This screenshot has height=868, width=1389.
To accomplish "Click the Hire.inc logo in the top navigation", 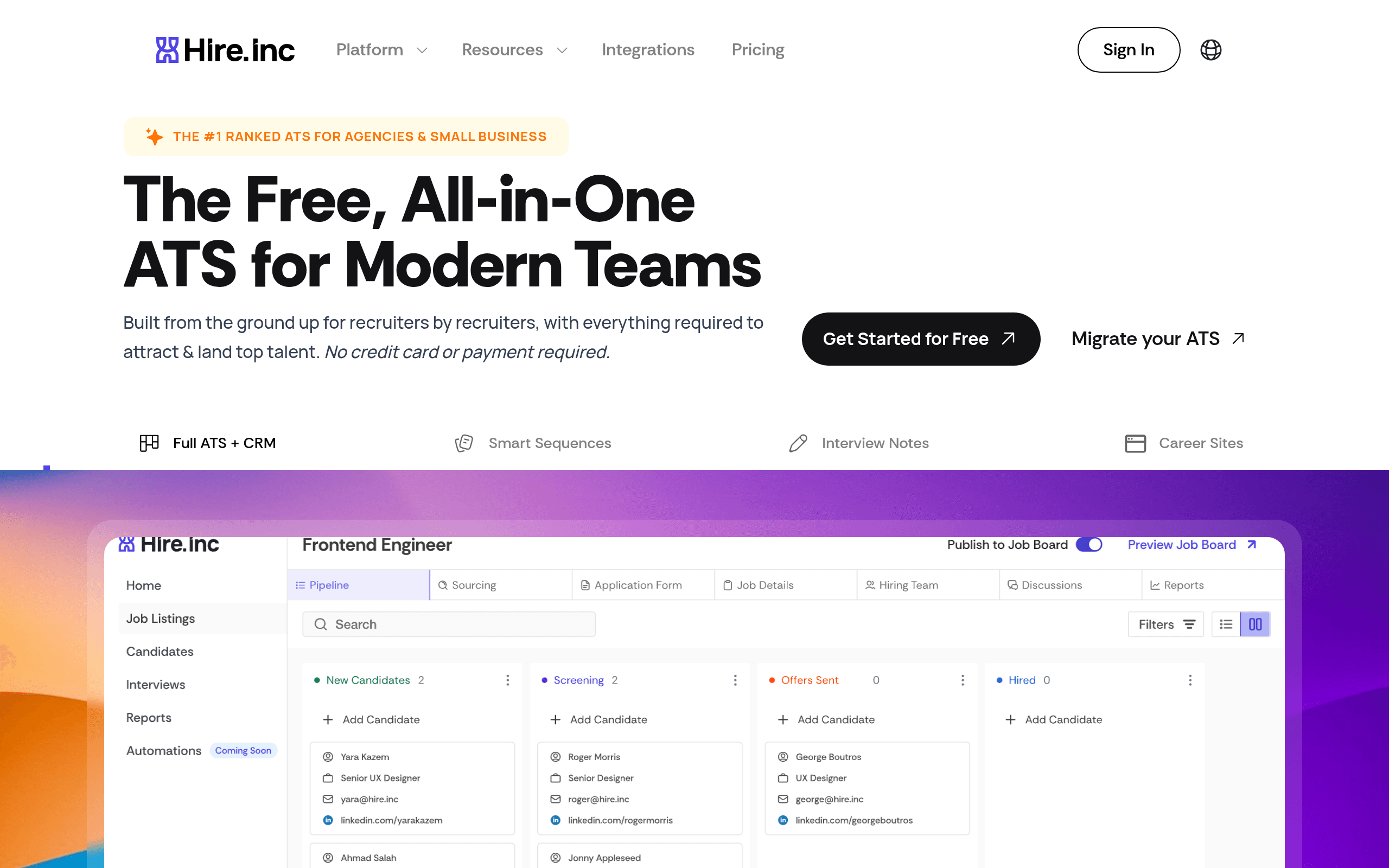I will pos(225,50).
